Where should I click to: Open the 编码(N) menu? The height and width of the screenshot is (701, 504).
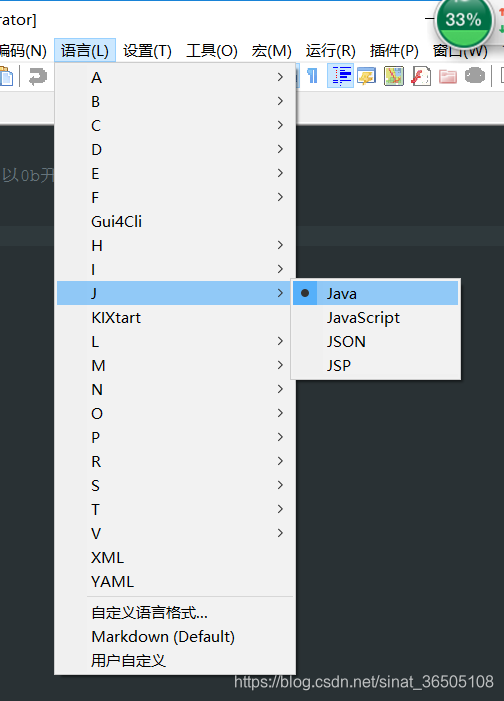23,51
